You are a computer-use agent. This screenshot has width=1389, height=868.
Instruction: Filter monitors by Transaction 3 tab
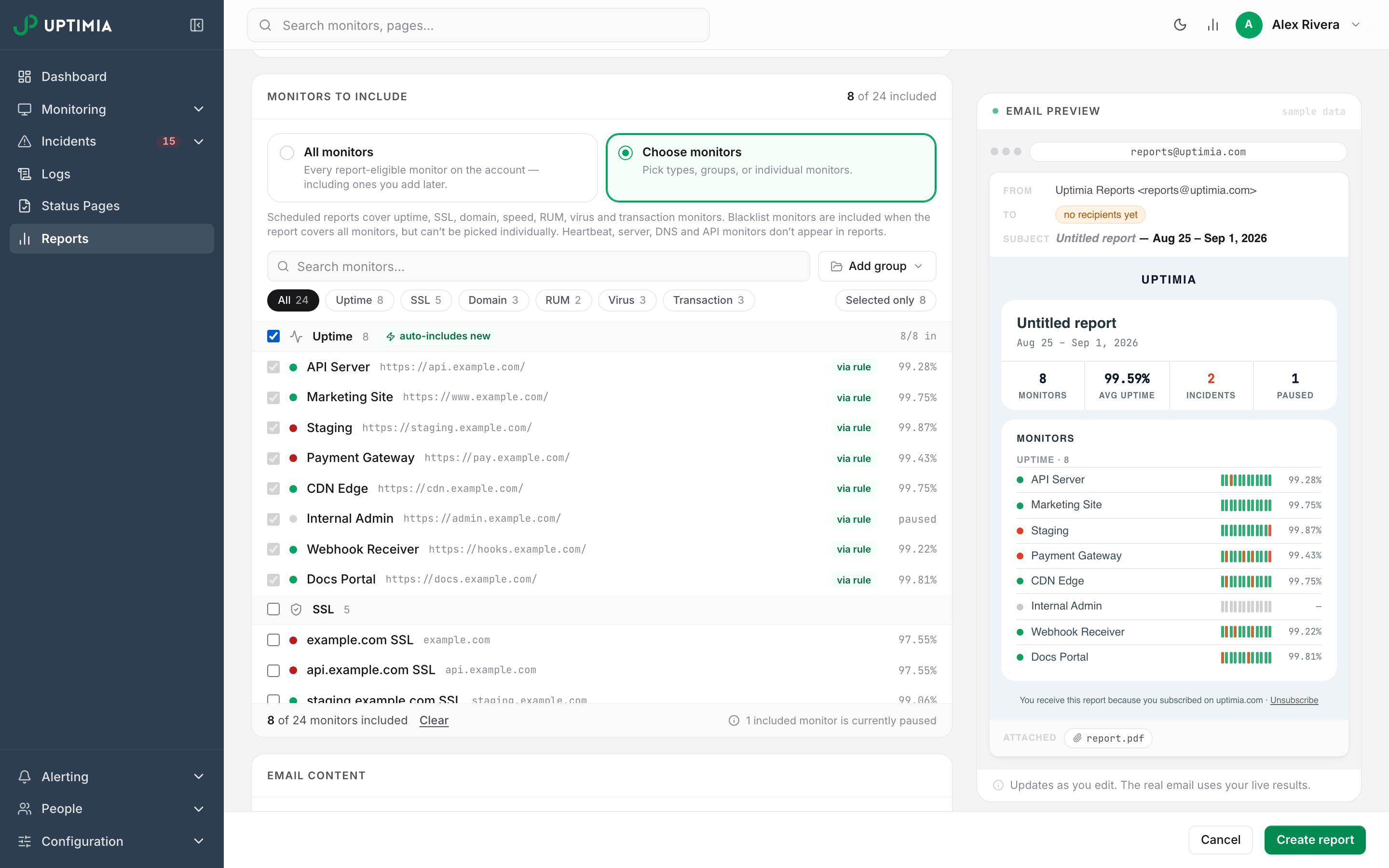click(x=708, y=300)
